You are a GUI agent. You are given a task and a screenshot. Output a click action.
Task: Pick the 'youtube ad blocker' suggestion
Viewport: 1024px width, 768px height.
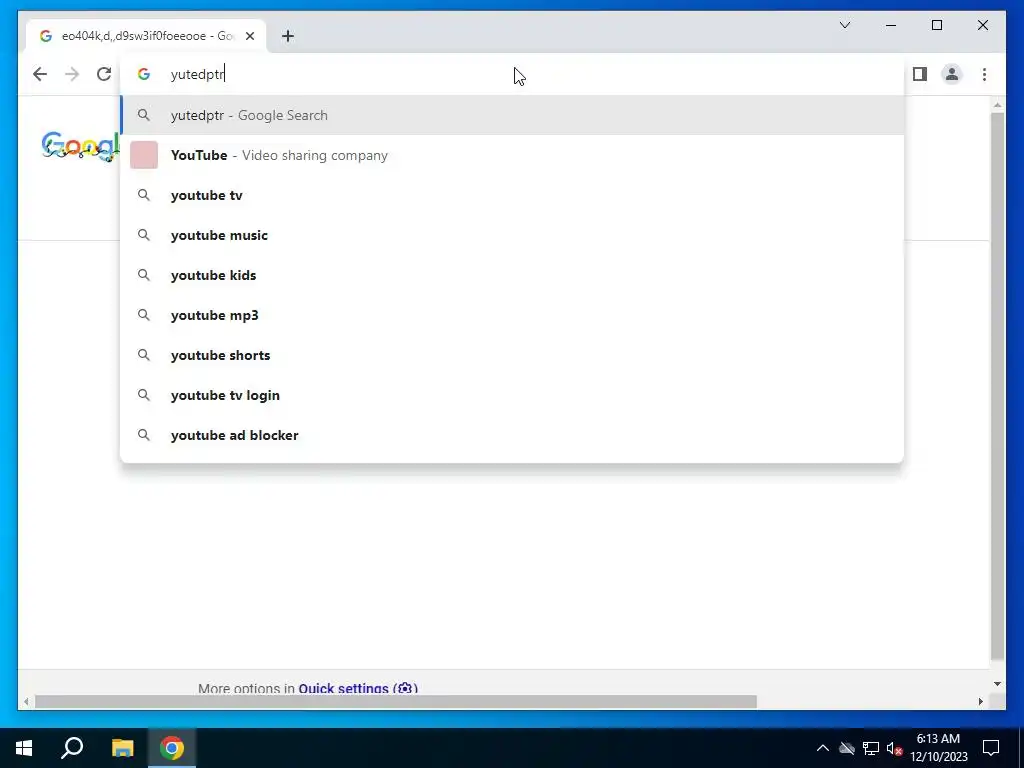tap(512, 435)
